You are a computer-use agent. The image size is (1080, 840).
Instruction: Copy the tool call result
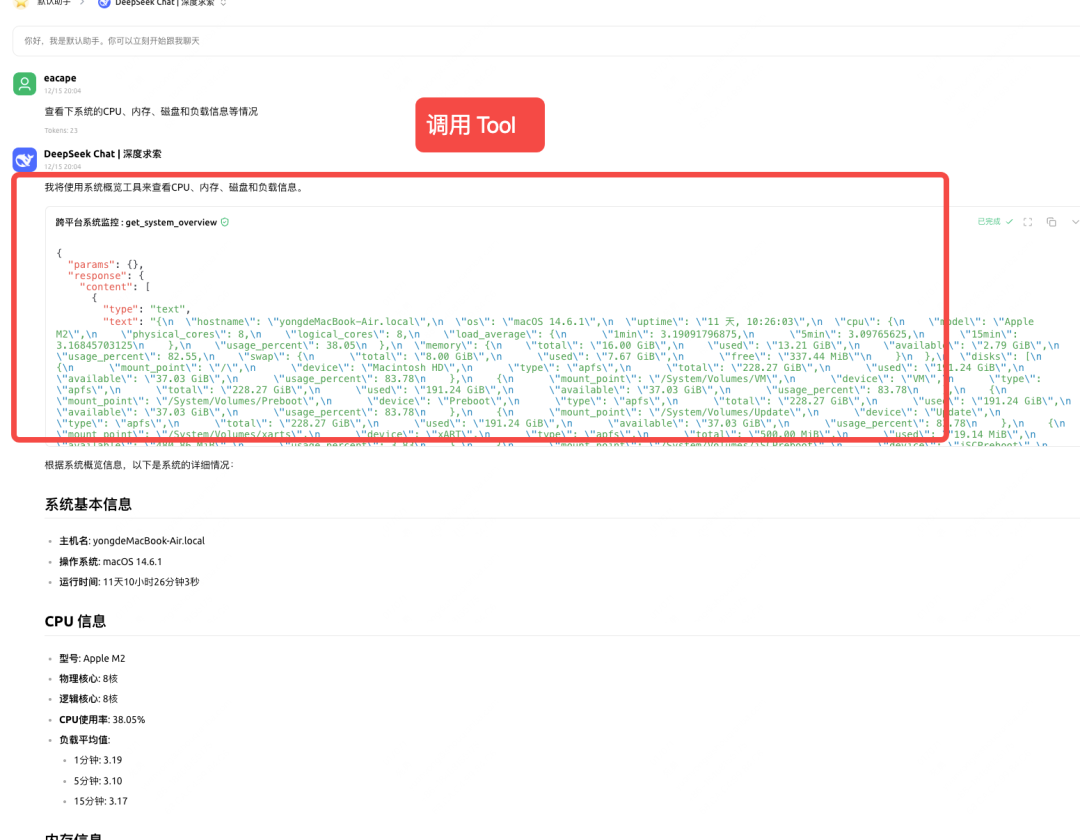tap(1051, 222)
